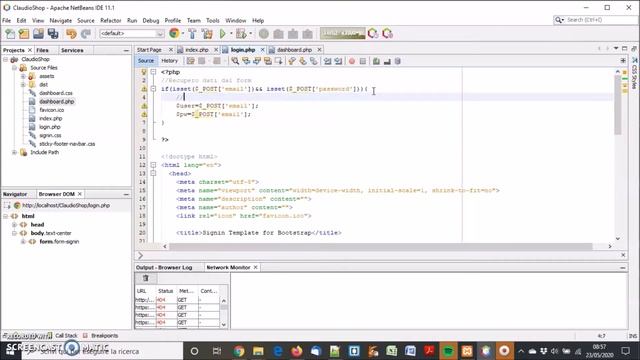Viewport: 640px width, 360px height.
Task: Expand the head DOM node
Action: 14,224
